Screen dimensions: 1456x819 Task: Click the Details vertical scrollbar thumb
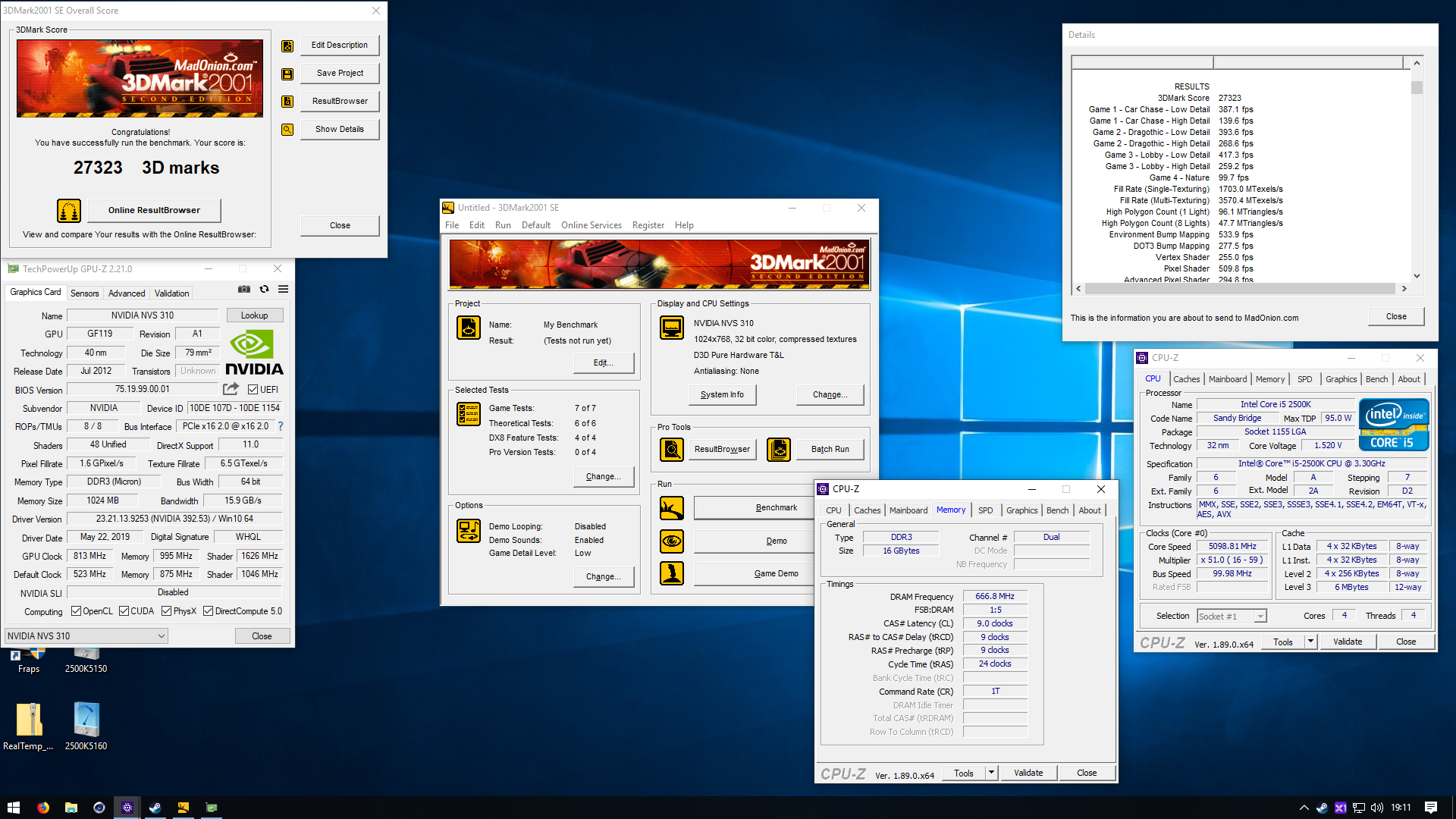pyautogui.click(x=1417, y=88)
